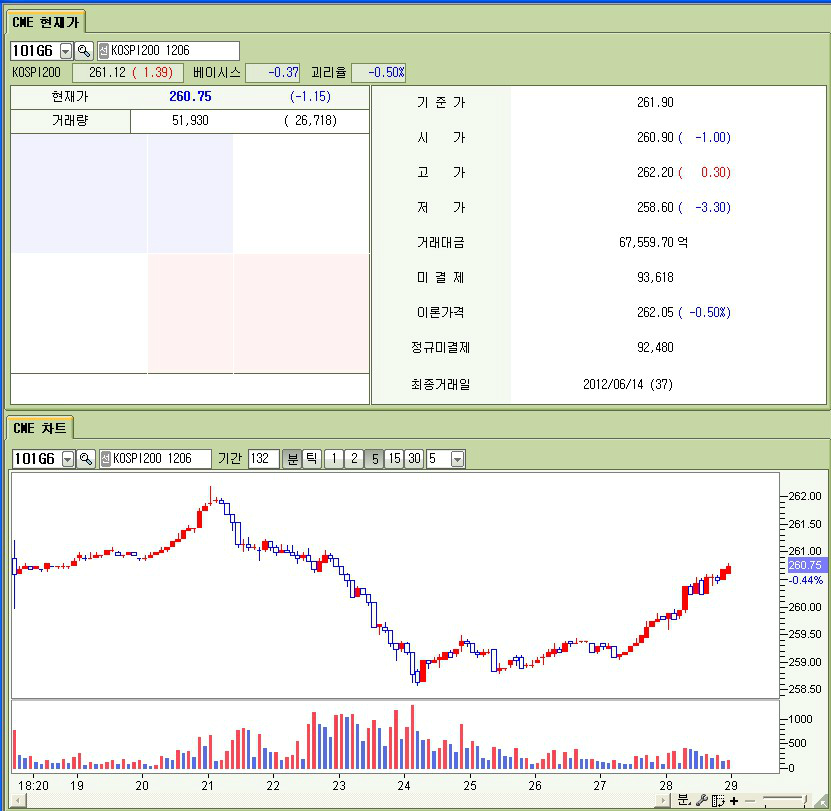Image resolution: width=831 pixels, height=811 pixels.
Task: Click the search magnifier in CME 차트 toolbar
Action: point(86,459)
